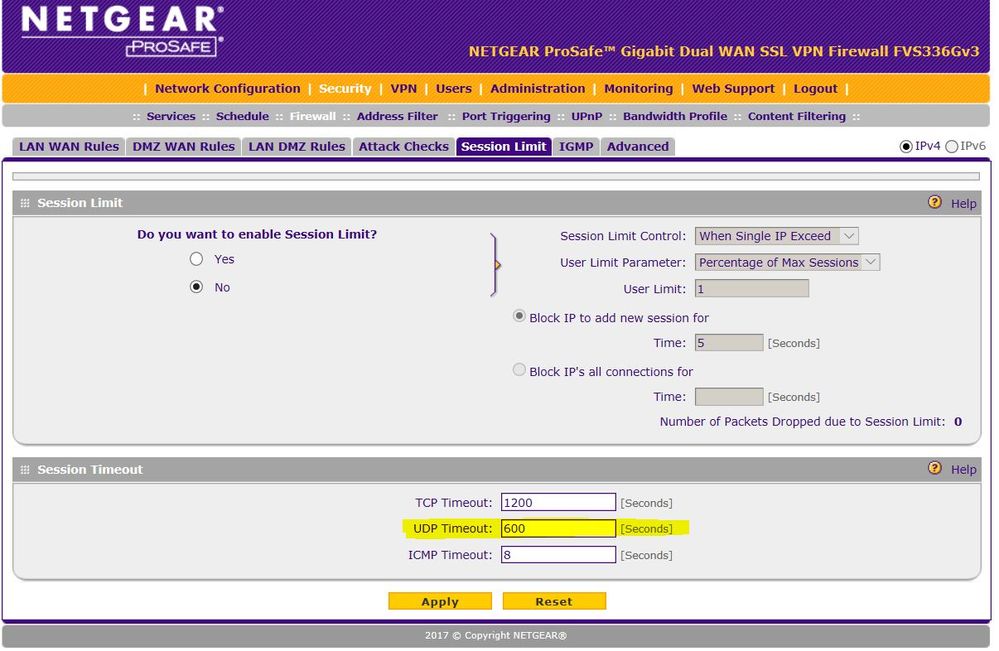Open the Administration menu
The image size is (999, 651).
click(x=538, y=89)
